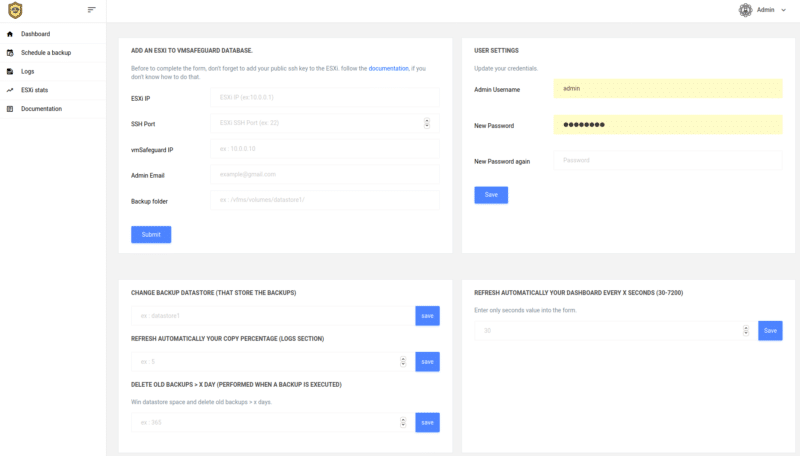Click the Dashboard home icon
This screenshot has height=456, width=800.
pyautogui.click(x=10, y=34)
